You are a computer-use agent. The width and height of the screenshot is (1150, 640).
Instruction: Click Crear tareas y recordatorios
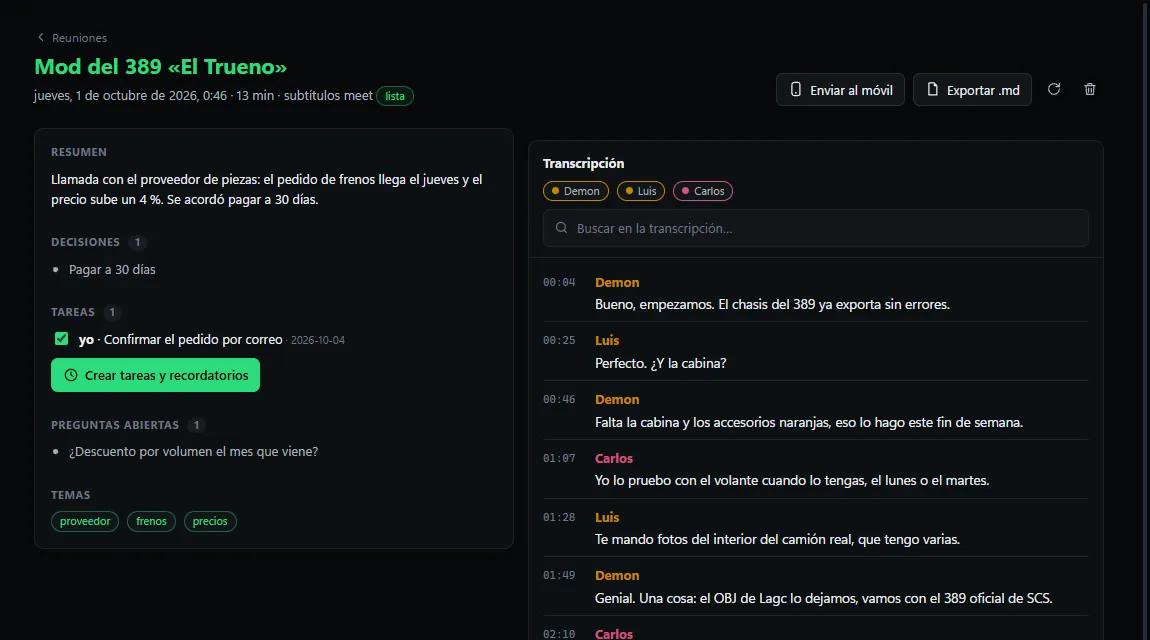(x=155, y=375)
